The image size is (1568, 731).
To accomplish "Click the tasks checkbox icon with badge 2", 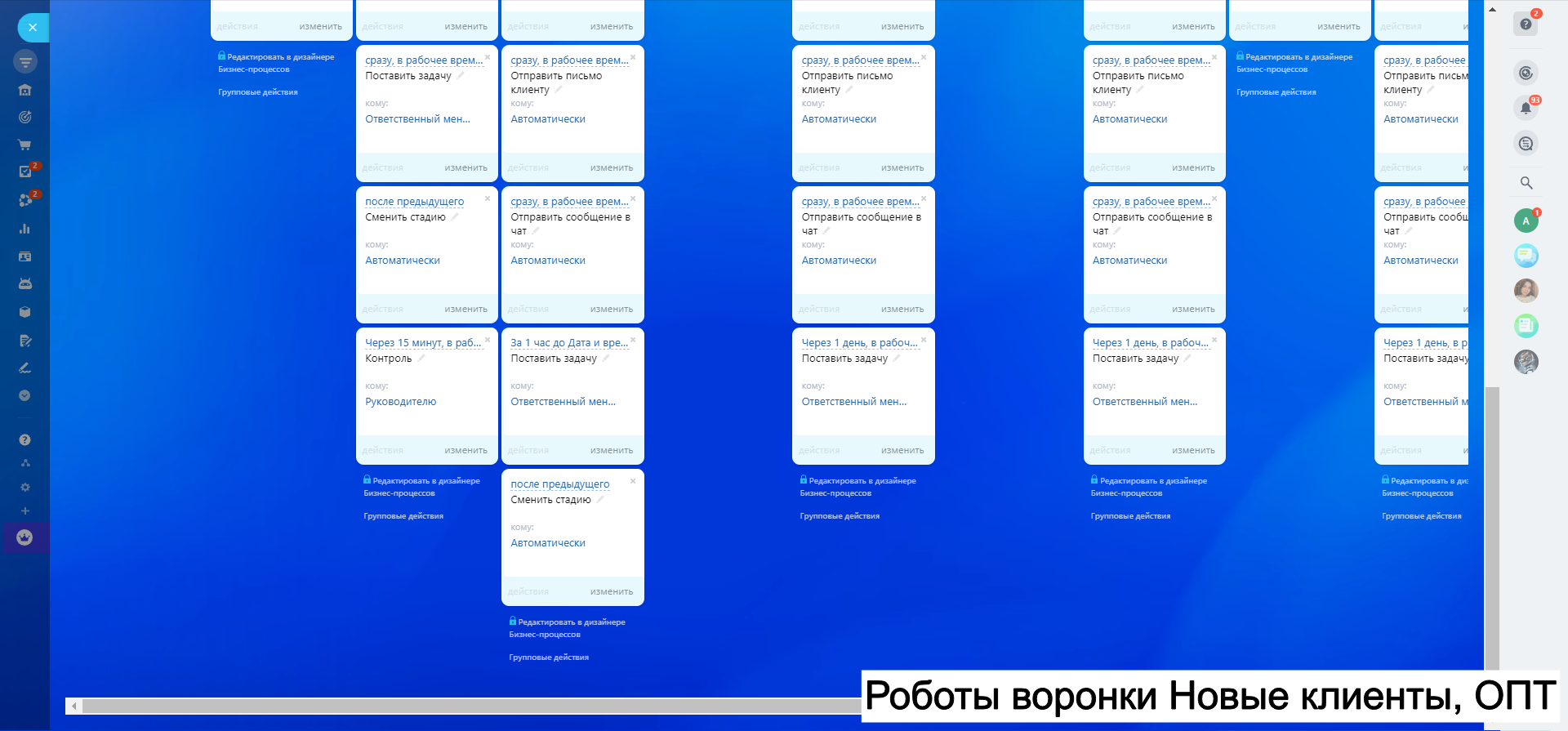I will pyautogui.click(x=25, y=172).
